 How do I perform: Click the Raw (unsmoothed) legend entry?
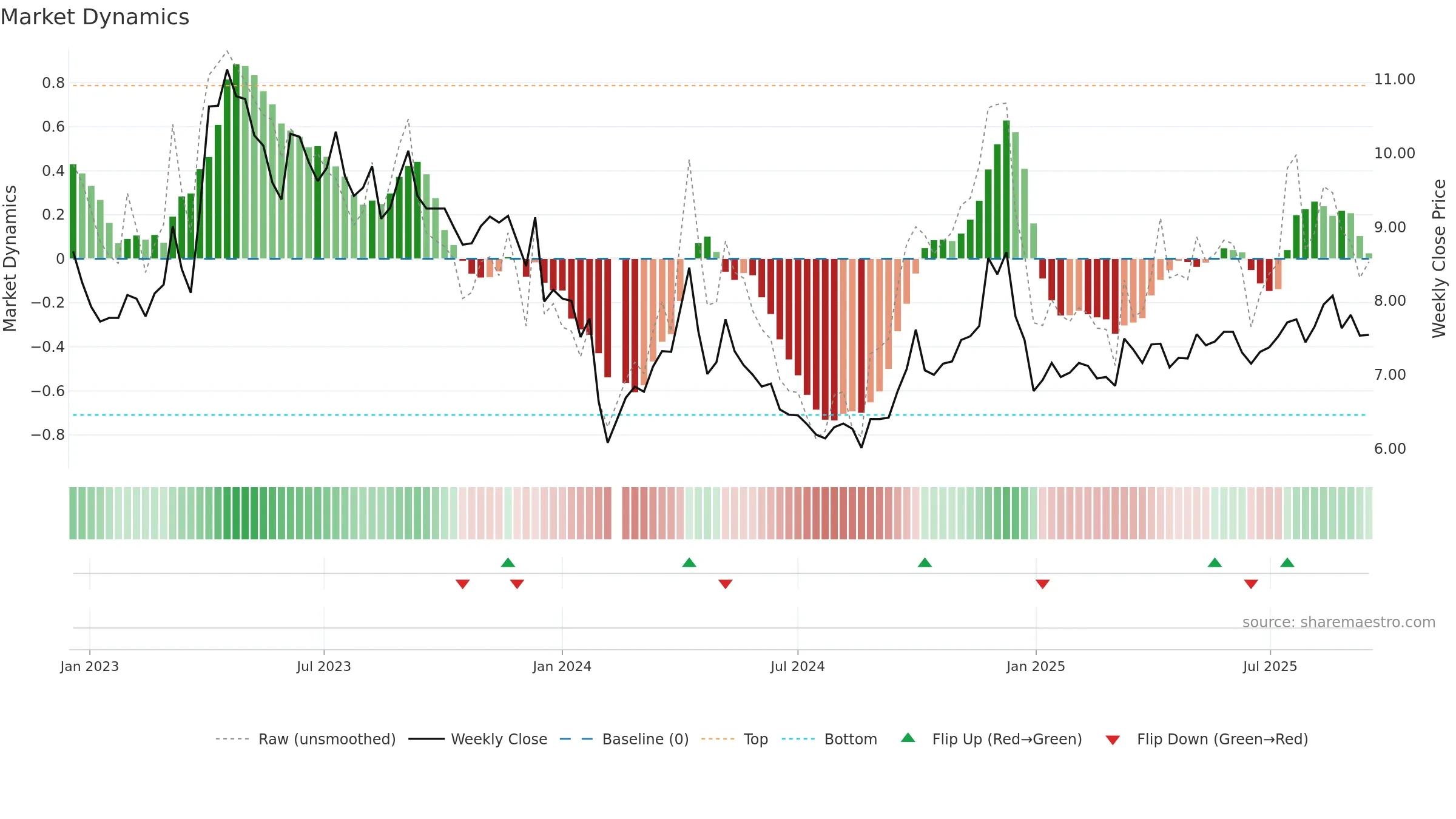[x=305, y=739]
